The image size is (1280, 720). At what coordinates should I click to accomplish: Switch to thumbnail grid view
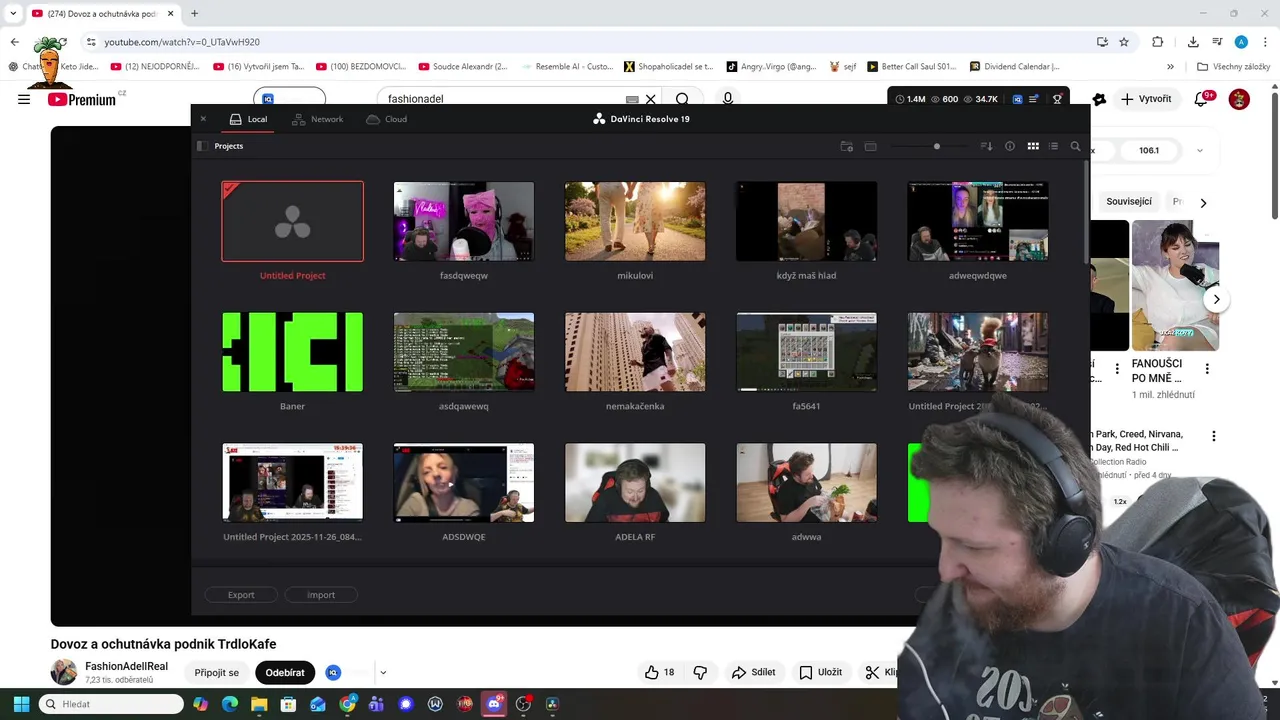[x=1033, y=146]
